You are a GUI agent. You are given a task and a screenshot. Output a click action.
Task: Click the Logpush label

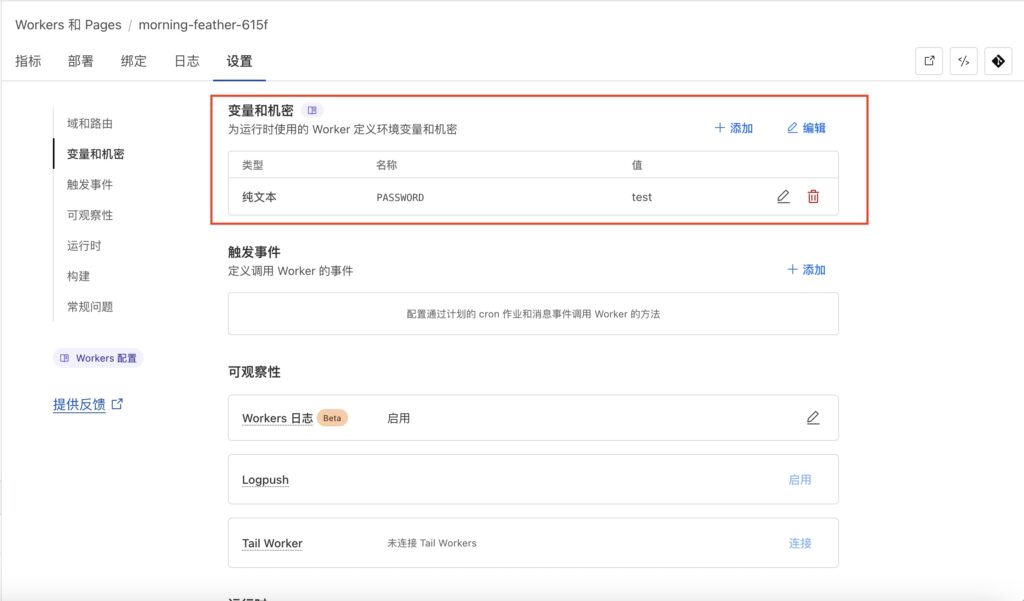point(265,480)
